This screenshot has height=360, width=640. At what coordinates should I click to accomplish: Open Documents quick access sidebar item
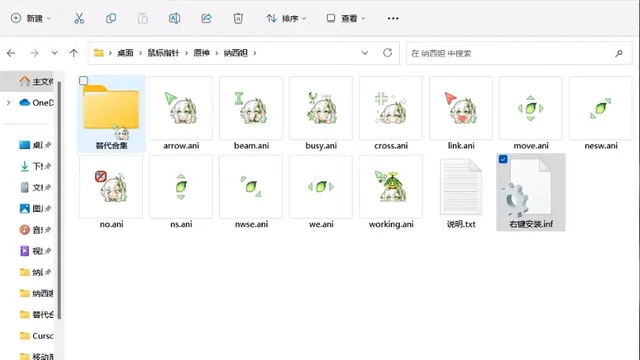pyautogui.click(x=35, y=187)
